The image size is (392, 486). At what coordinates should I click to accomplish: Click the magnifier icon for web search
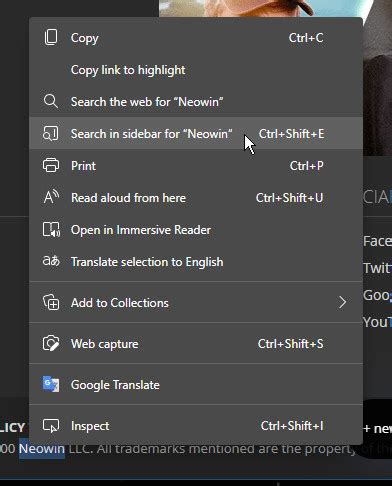(x=51, y=101)
